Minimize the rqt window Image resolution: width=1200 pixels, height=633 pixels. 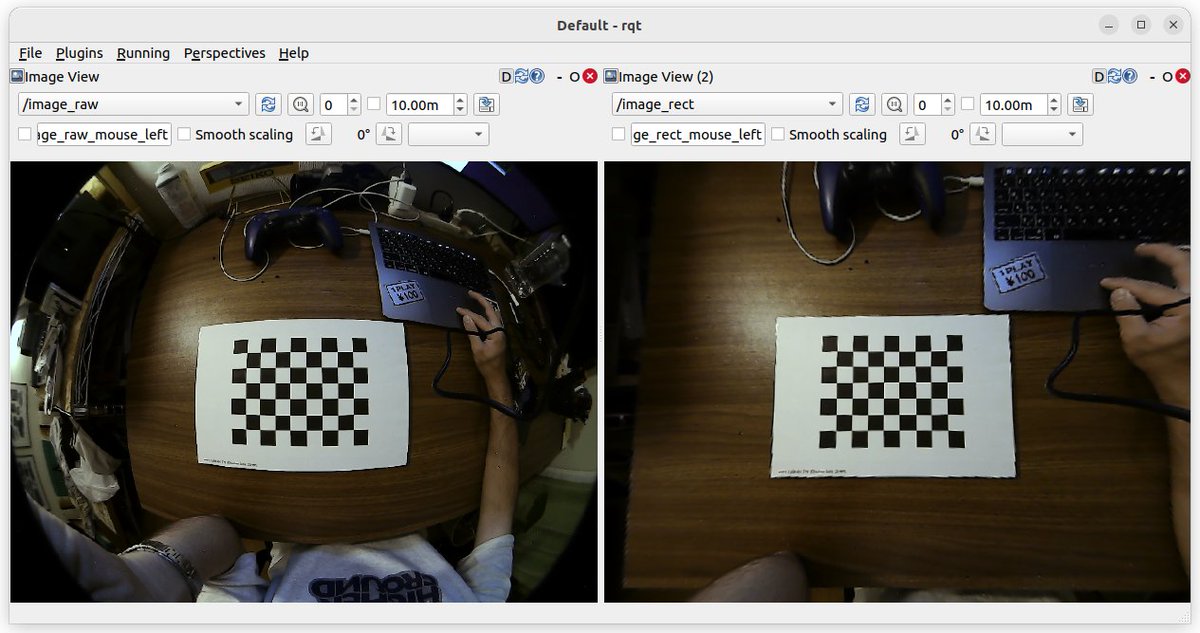pyautogui.click(x=1110, y=24)
